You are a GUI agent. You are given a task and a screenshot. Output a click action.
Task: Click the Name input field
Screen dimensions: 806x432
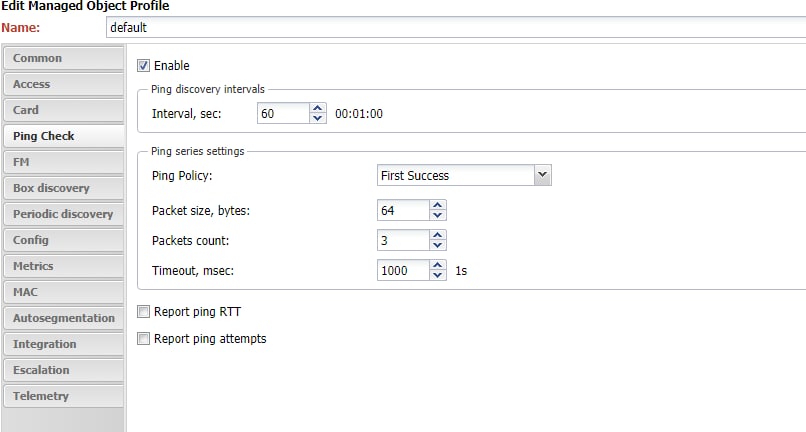[x=456, y=27]
